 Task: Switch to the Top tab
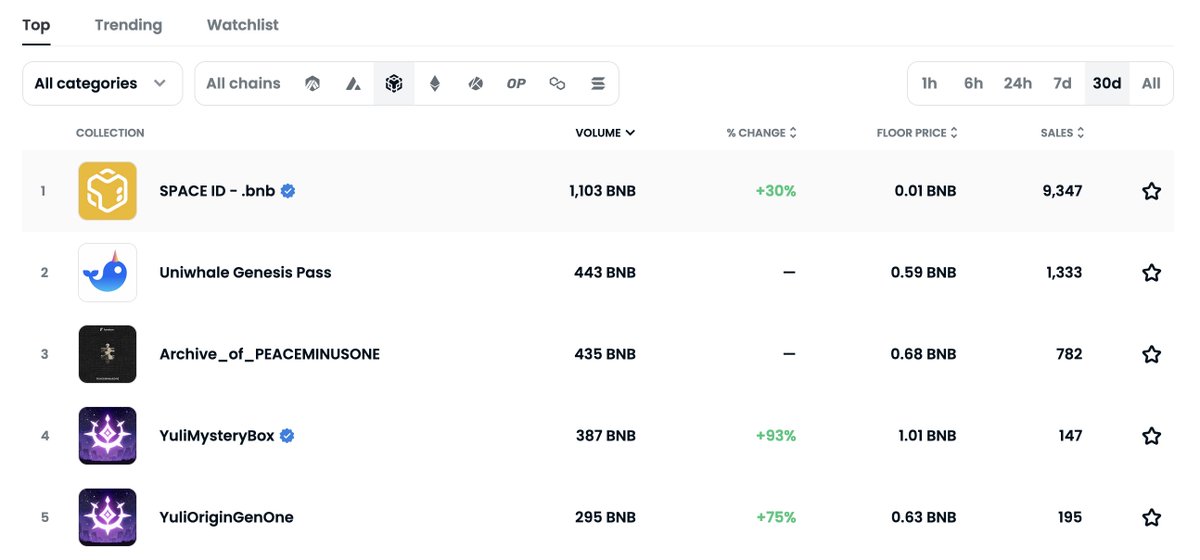(36, 25)
